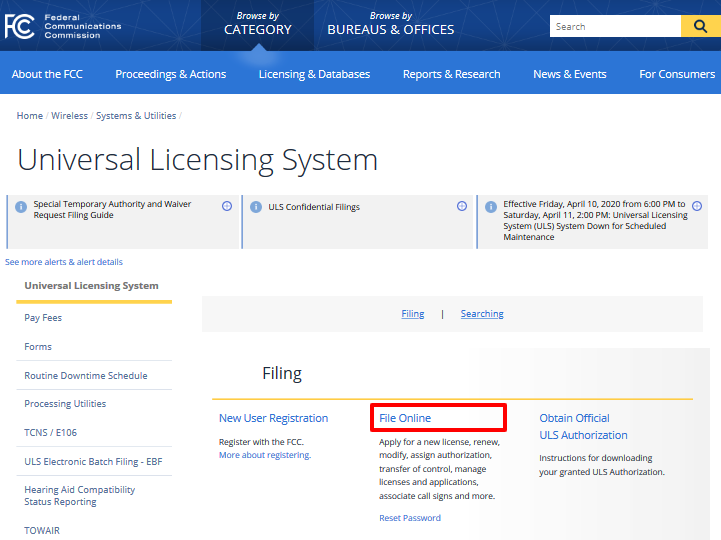Screen dimensions: 721x540
Task: Open See more alerts & alert details
Action: tap(64, 262)
